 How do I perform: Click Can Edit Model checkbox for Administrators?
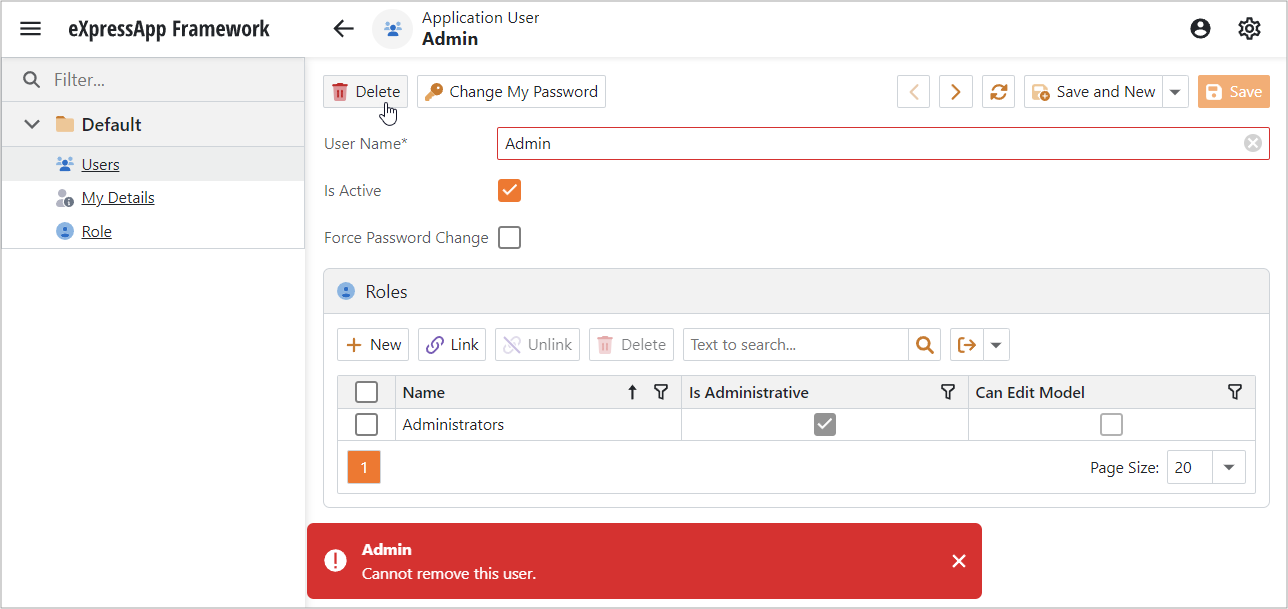click(x=1111, y=424)
